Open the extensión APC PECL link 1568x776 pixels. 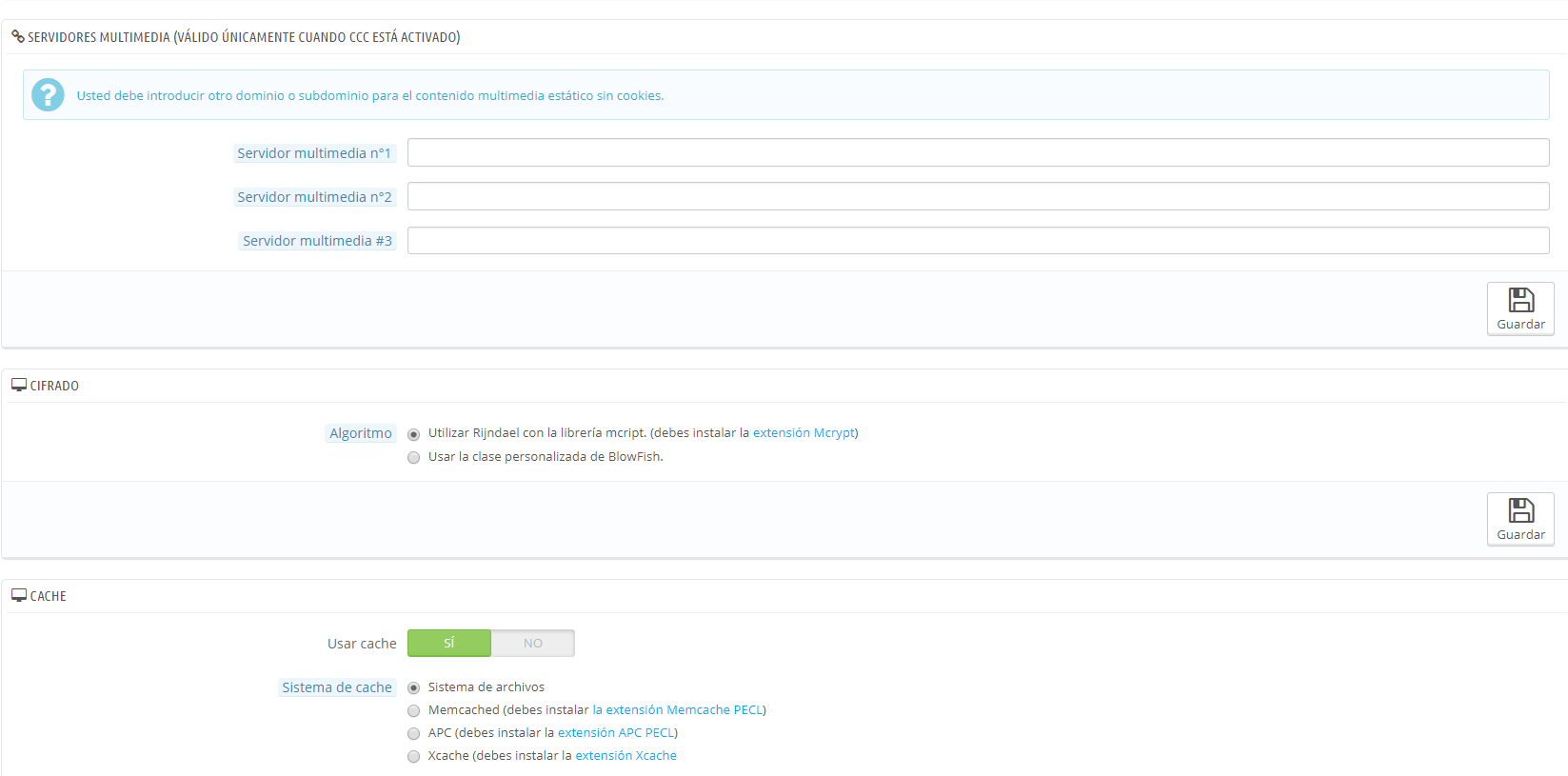[x=616, y=733]
